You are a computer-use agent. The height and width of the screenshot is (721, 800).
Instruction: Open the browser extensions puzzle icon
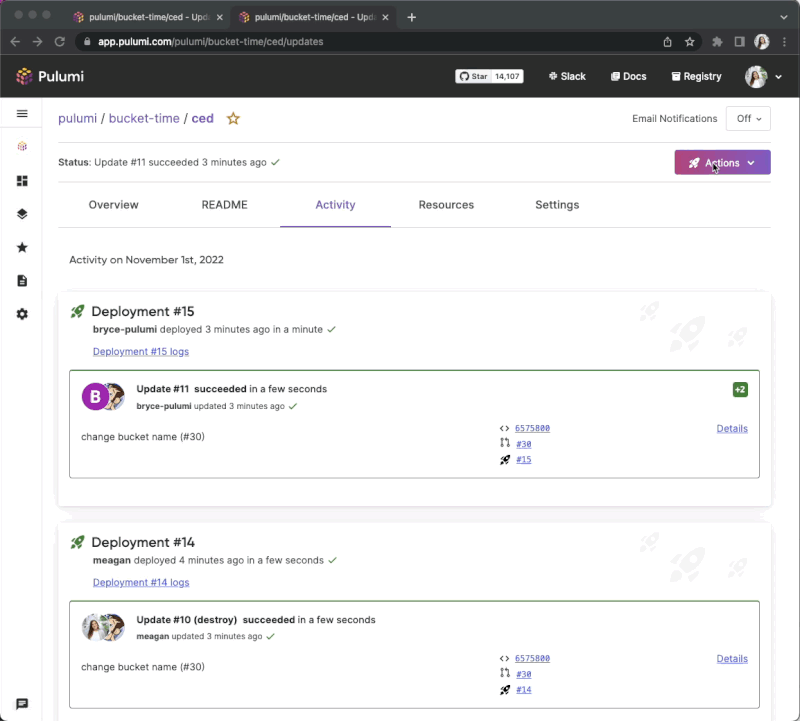(x=717, y=42)
